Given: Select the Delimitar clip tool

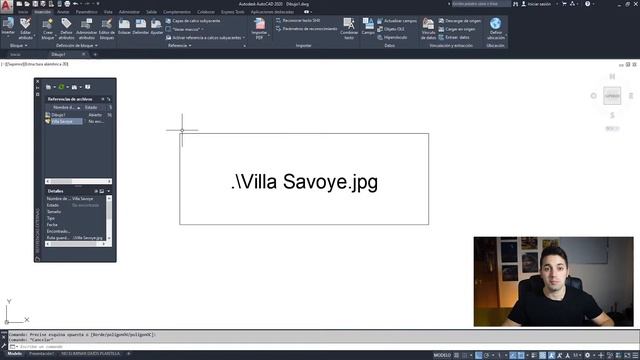Looking at the screenshot, I should 141,27.
